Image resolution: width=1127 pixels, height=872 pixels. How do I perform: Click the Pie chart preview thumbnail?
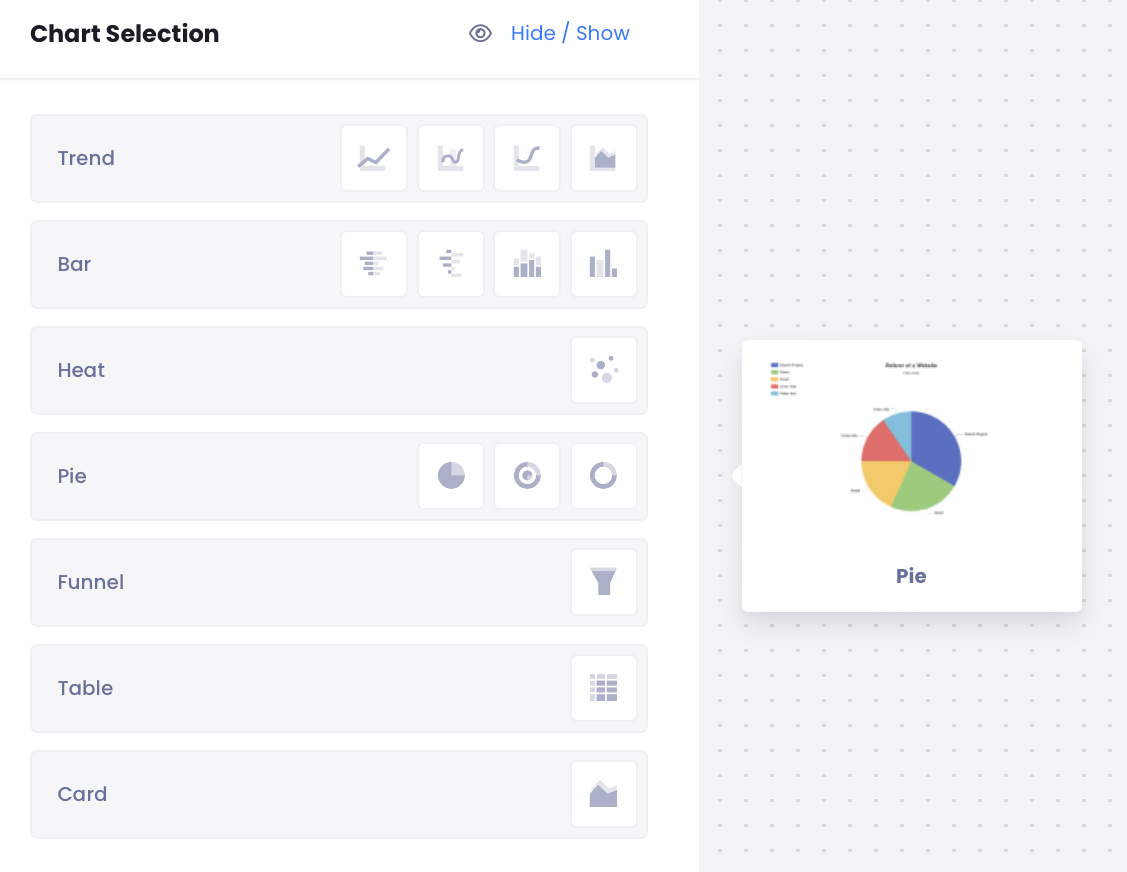point(911,460)
